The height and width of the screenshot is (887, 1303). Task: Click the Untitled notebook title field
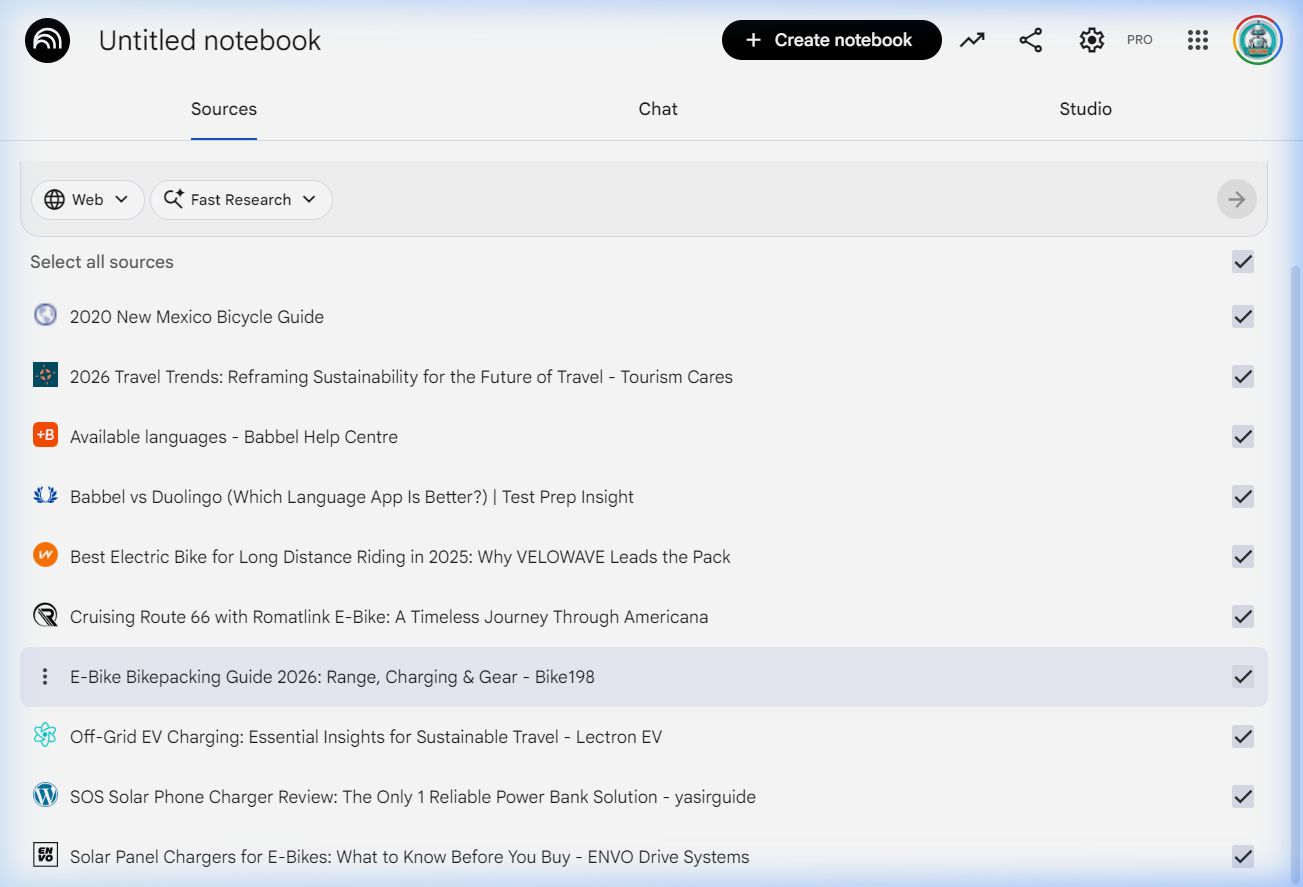(x=210, y=41)
